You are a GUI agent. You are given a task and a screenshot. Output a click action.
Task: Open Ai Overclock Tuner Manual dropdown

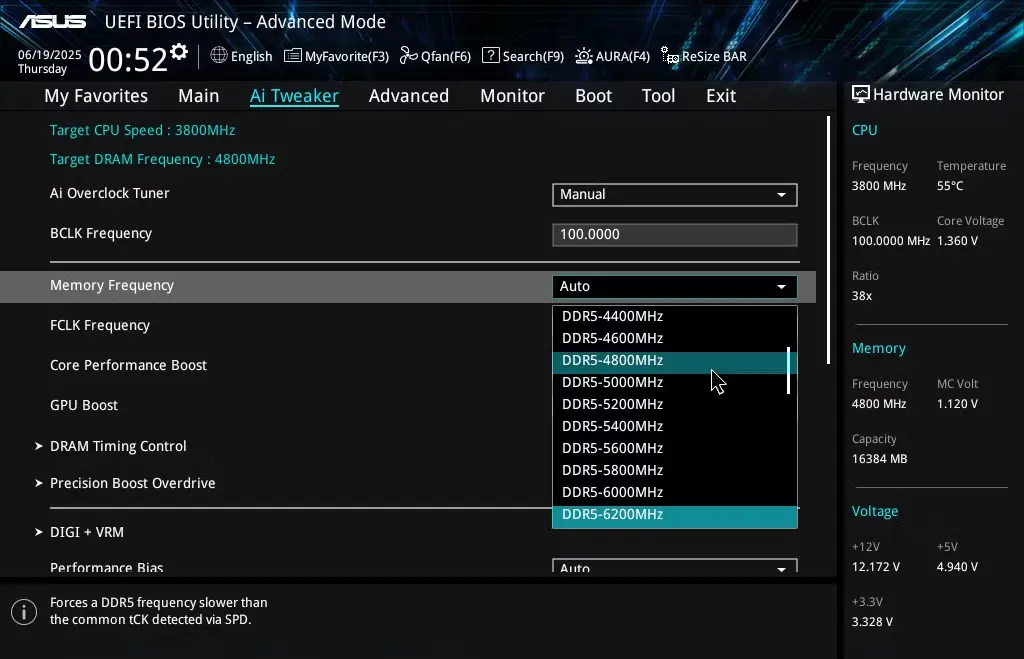675,195
